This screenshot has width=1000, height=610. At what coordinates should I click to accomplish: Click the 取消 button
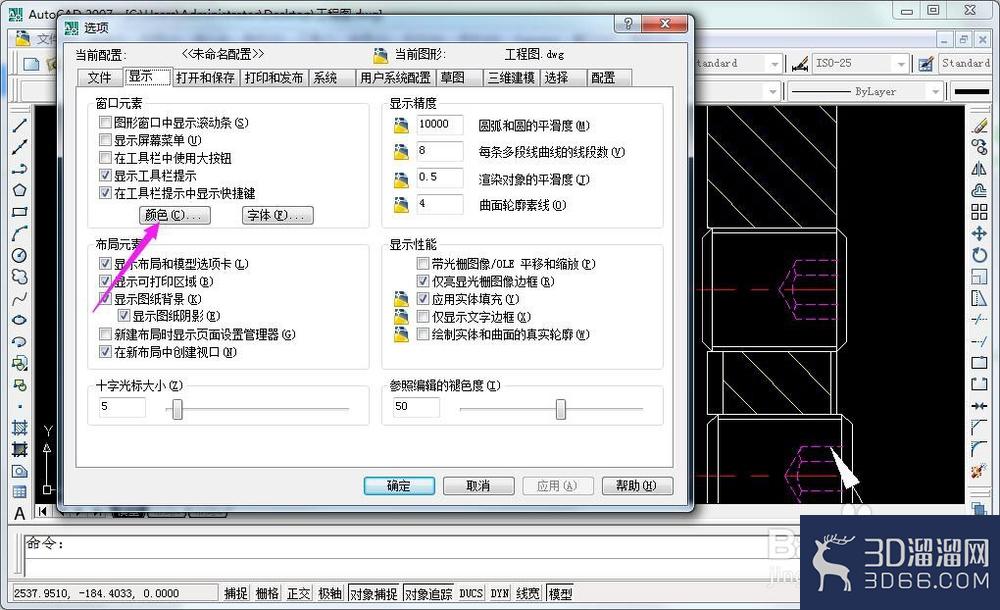(x=478, y=486)
